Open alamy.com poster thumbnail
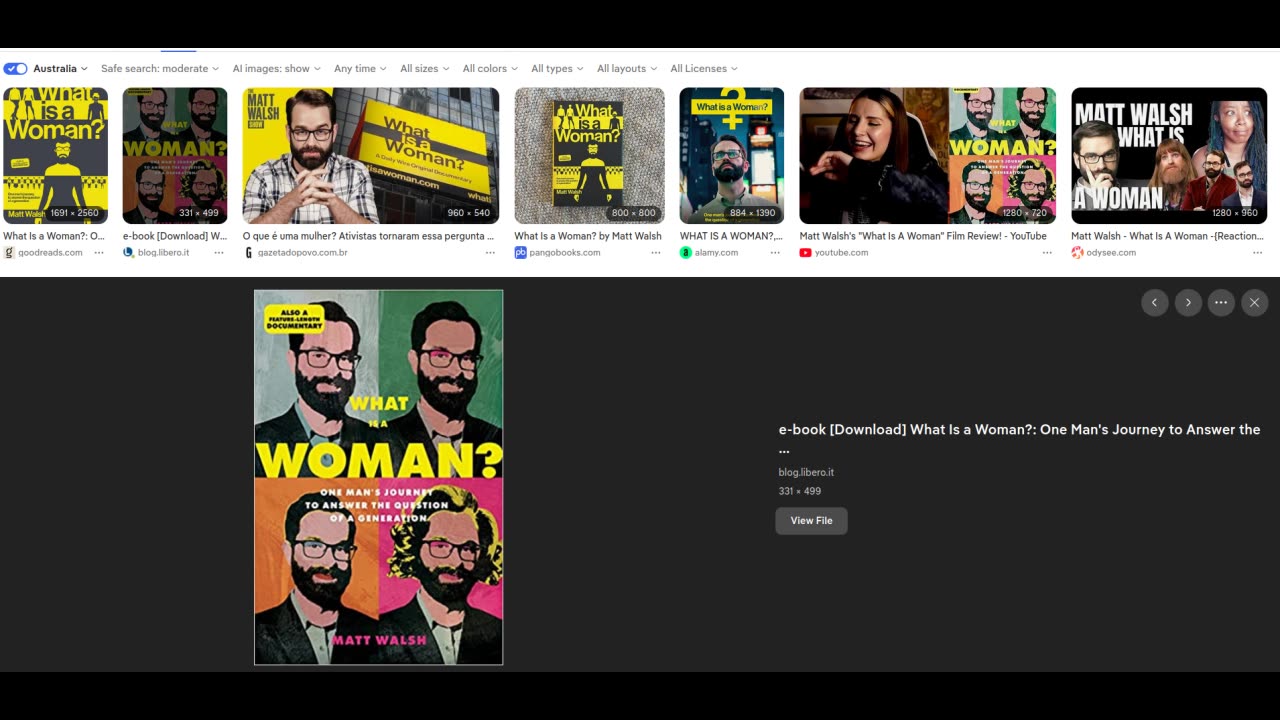This screenshot has height=720, width=1280. pos(732,156)
